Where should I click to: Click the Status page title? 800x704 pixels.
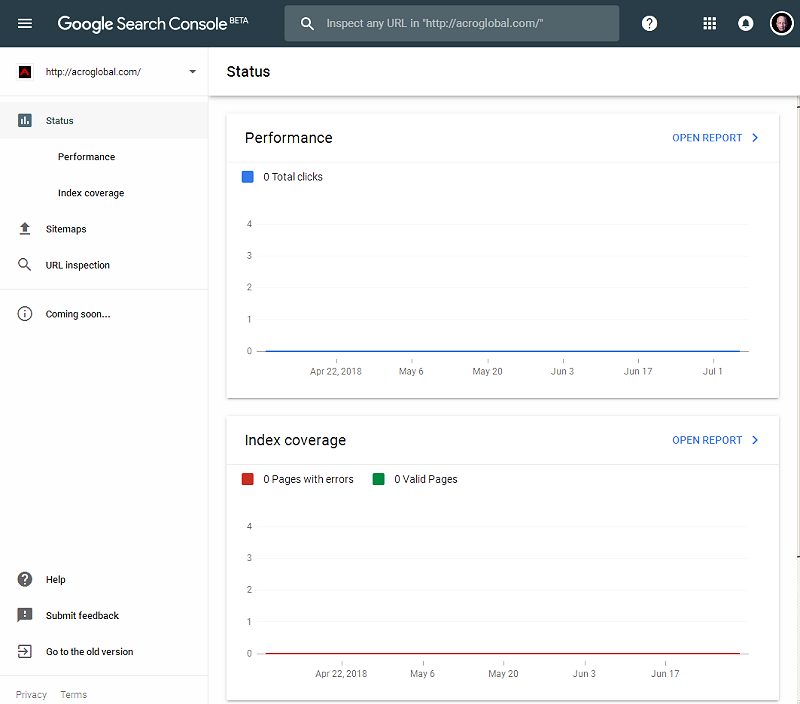[x=248, y=72]
